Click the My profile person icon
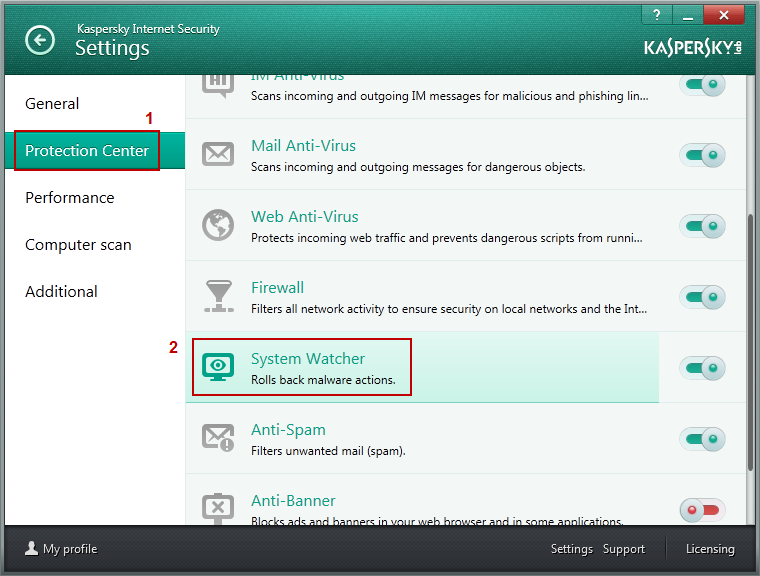The width and height of the screenshot is (760, 576). [x=32, y=548]
